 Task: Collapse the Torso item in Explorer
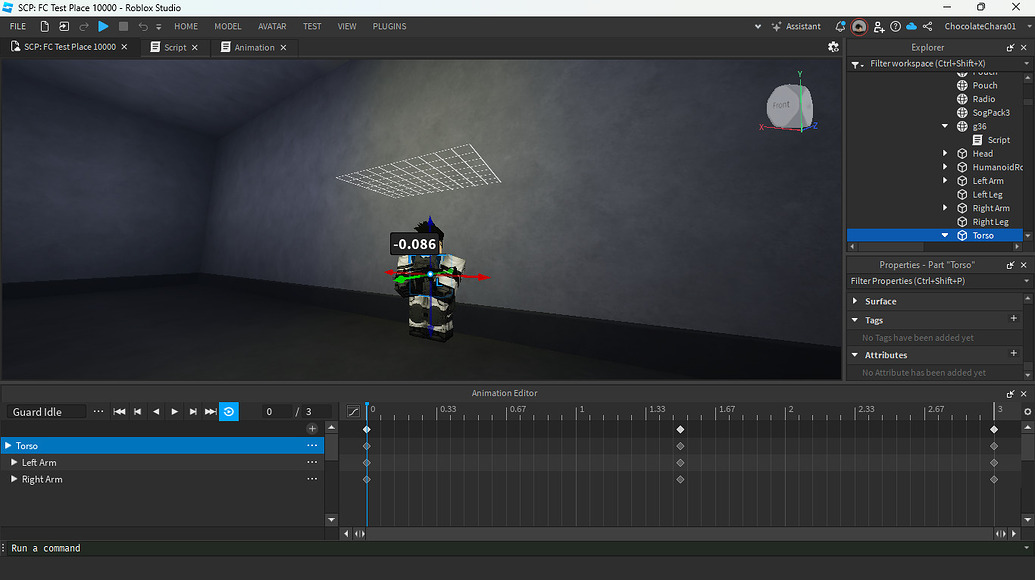pos(944,235)
